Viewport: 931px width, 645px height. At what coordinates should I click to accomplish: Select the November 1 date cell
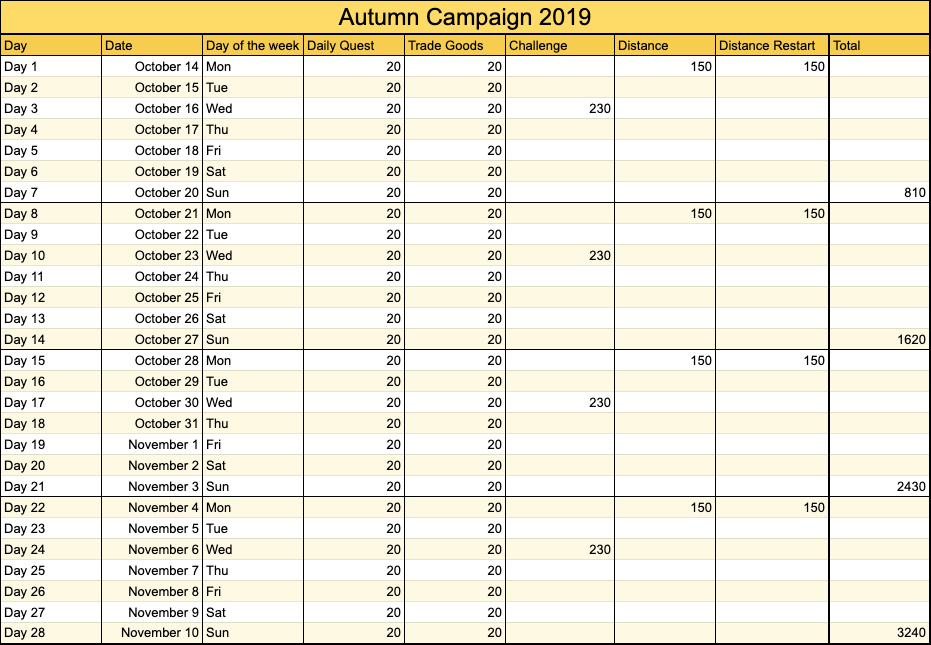152,444
